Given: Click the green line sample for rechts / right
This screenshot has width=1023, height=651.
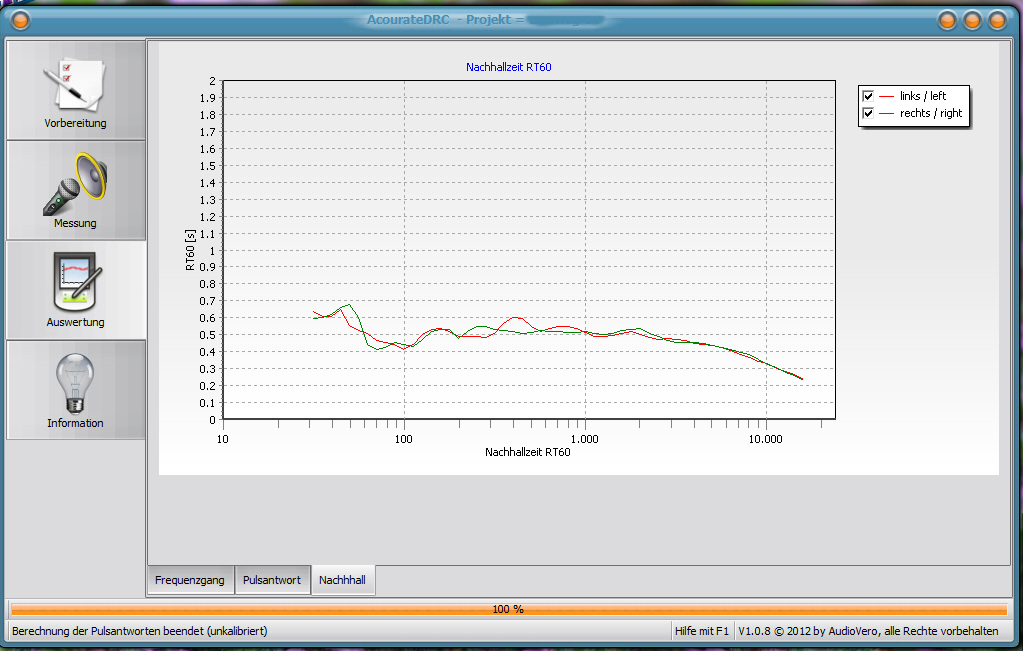Looking at the screenshot, I should pyautogui.click(x=887, y=113).
